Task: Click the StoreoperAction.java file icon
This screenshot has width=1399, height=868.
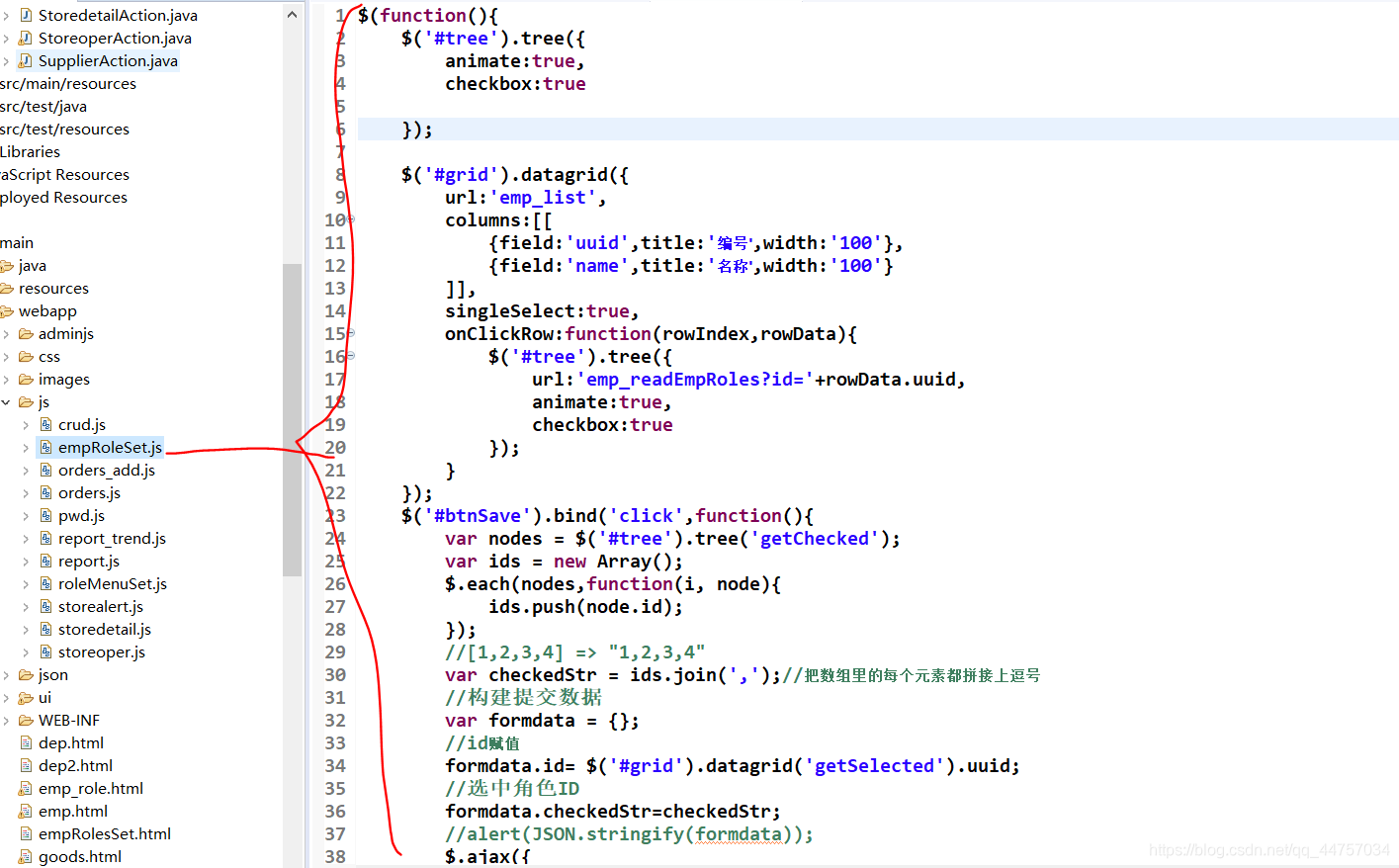Action: [x=25, y=38]
